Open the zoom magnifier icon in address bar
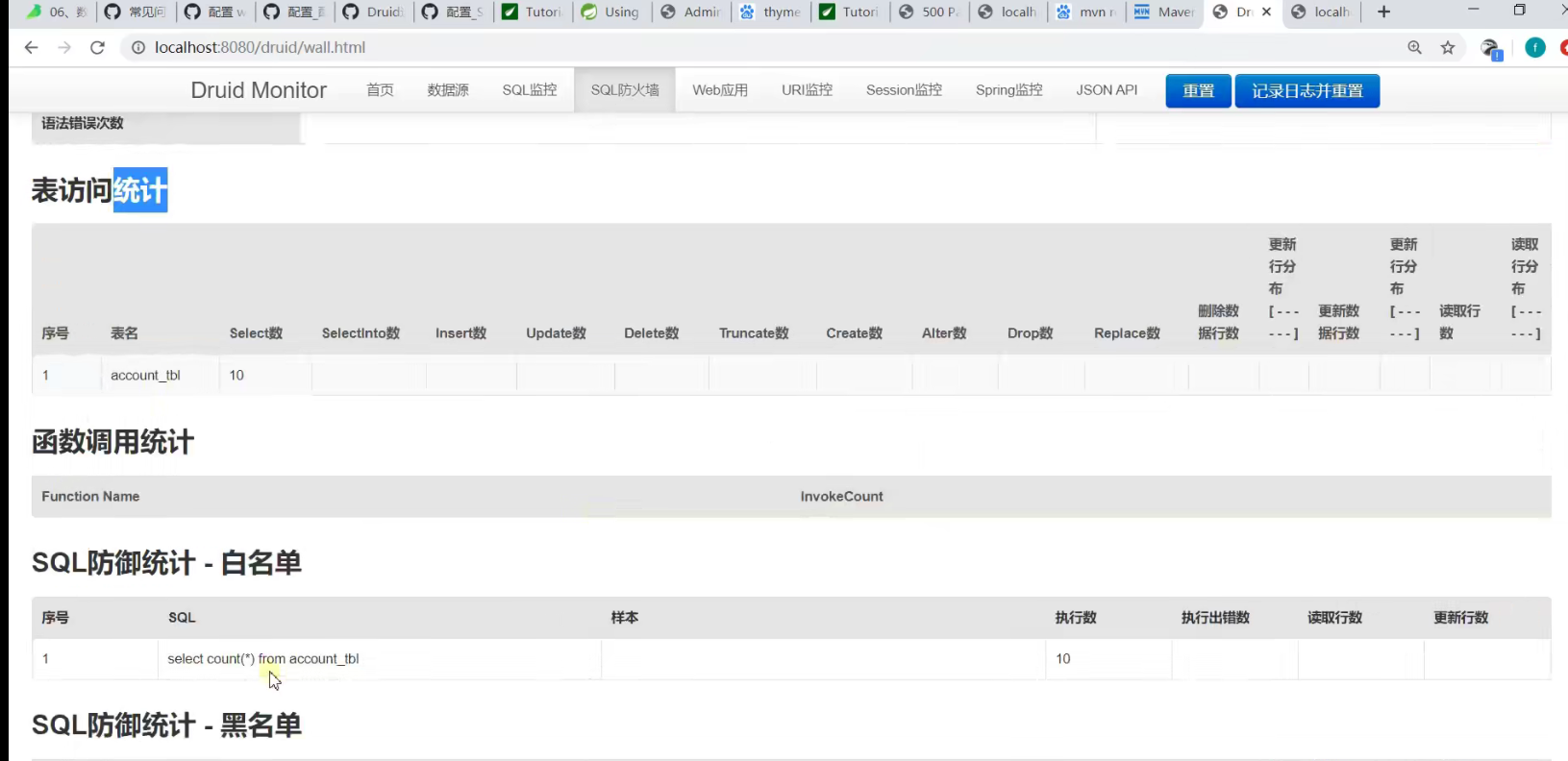1568x761 pixels. [1414, 47]
